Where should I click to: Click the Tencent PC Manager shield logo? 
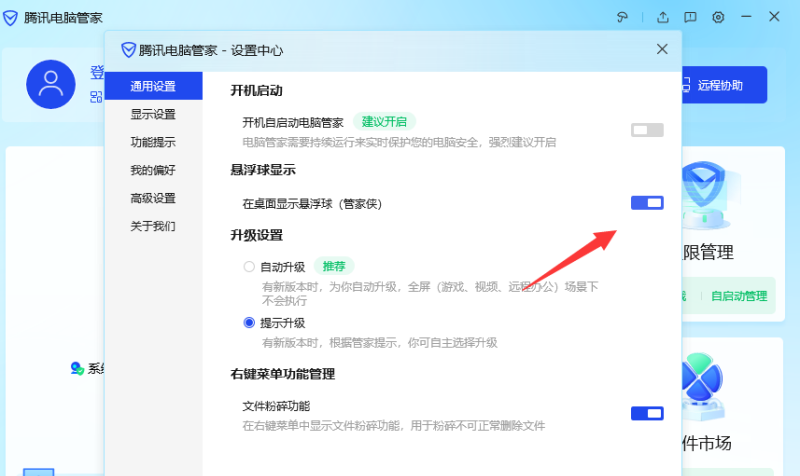(10, 18)
